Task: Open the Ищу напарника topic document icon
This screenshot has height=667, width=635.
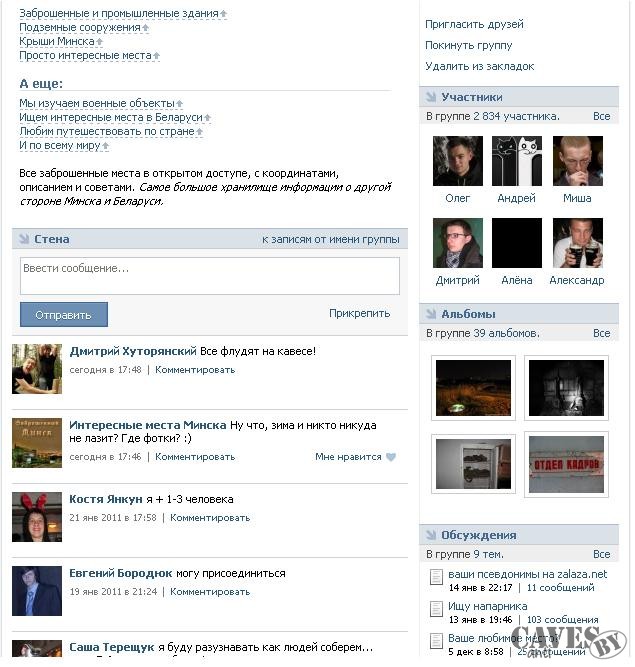Action: (x=437, y=610)
